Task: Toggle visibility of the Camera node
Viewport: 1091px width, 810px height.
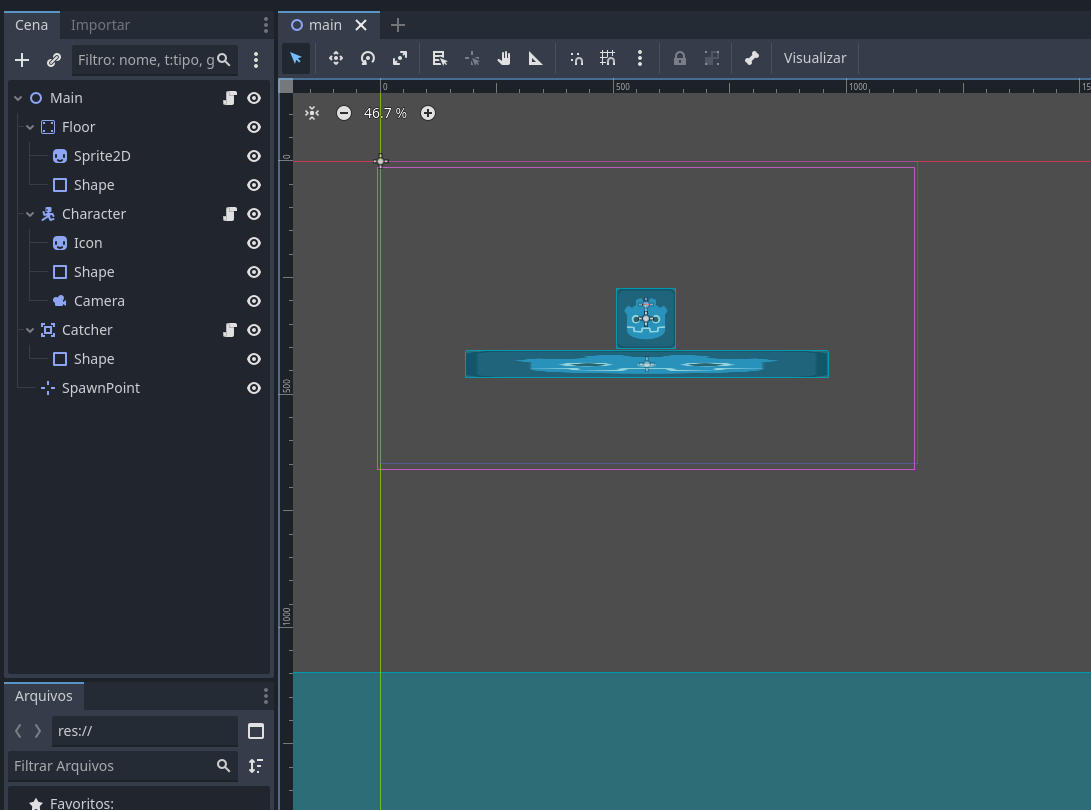Action: pyautogui.click(x=254, y=301)
